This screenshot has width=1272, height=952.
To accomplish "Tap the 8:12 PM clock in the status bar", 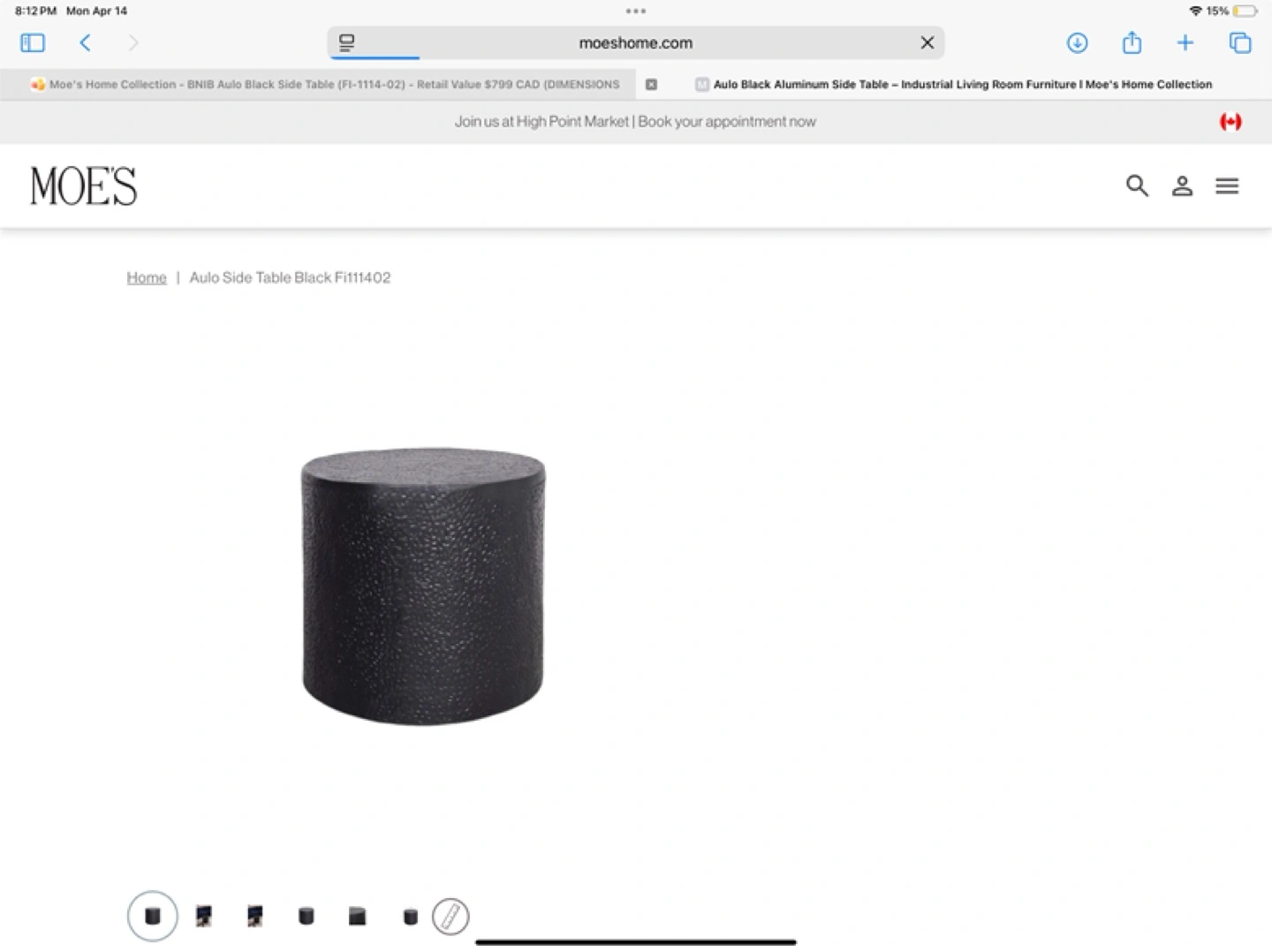I will coord(35,11).
